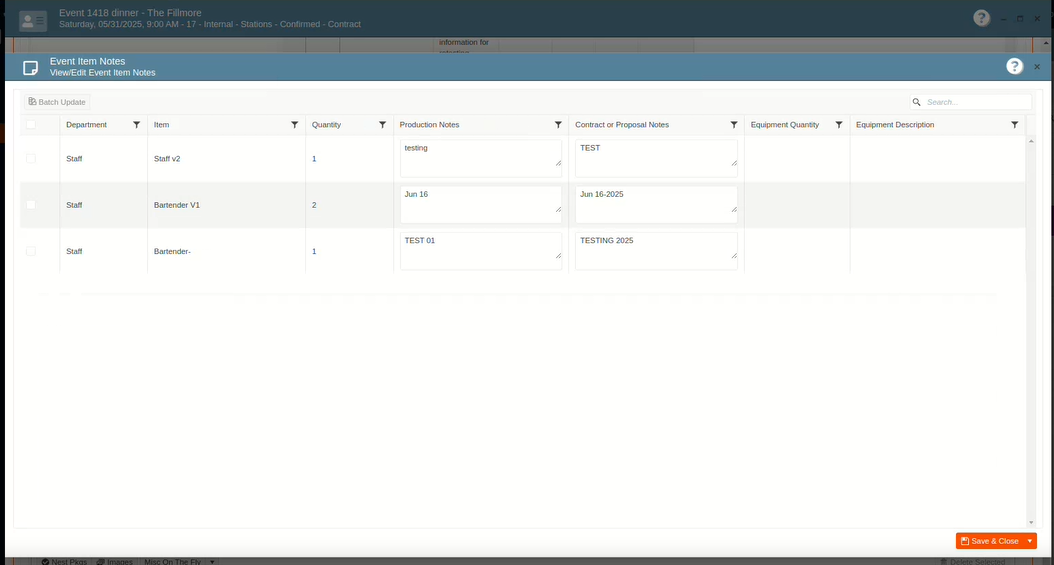This screenshot has width=1054, height=565.
Task: Open help for Event Item Notes dialog
Action: (1014, 67)
